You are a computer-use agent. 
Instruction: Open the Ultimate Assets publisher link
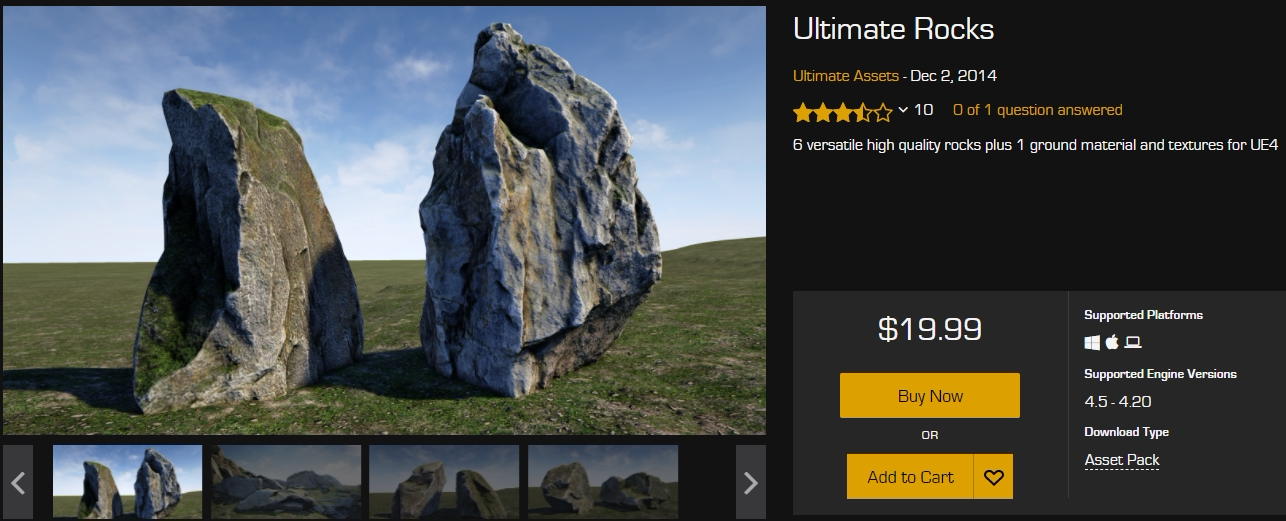coord(845,76)
